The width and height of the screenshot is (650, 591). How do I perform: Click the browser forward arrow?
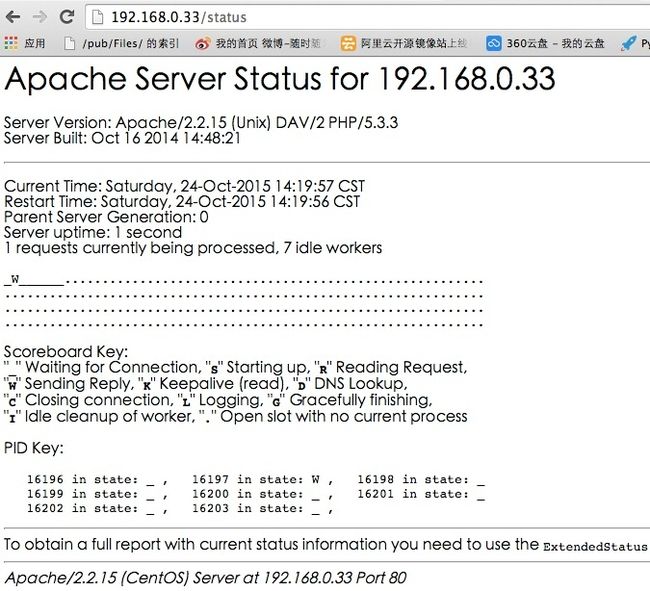pyautogui.click(x=40, y=17)
